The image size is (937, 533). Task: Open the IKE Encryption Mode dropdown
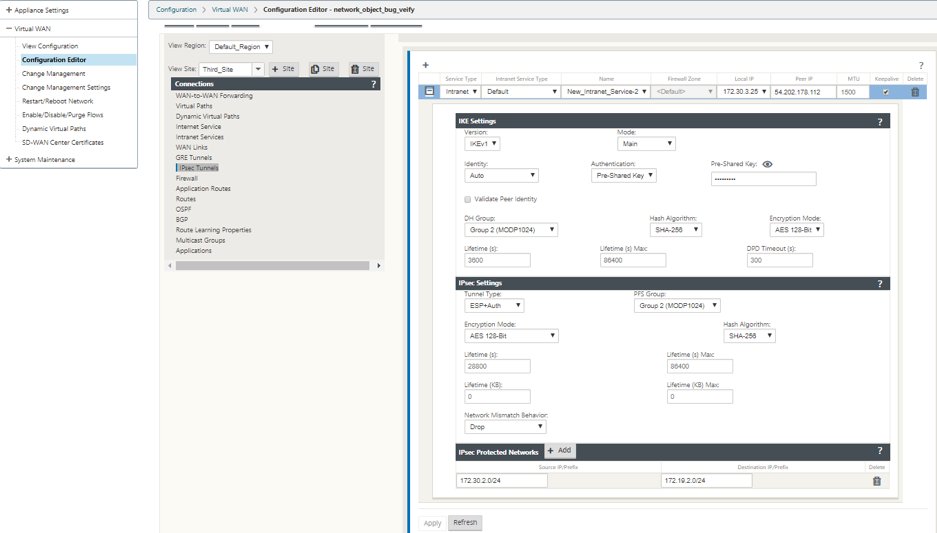[x=797, y=230]
